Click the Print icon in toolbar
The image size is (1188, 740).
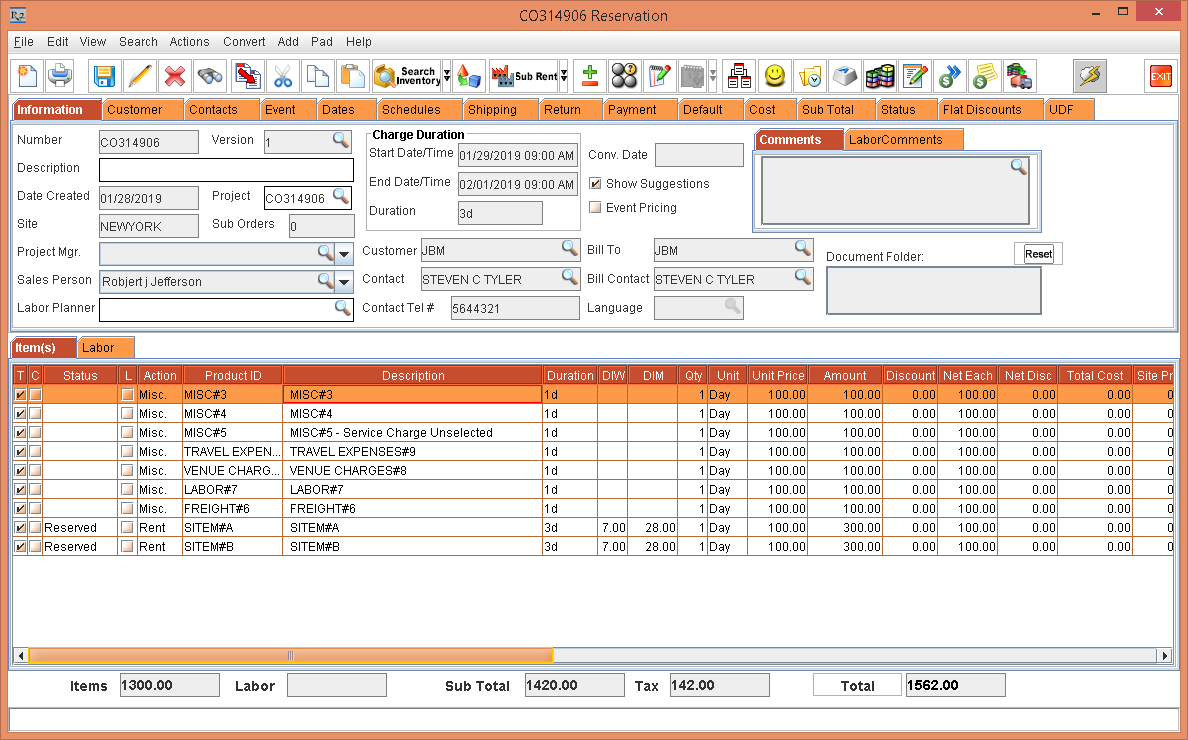click(60, 76)
